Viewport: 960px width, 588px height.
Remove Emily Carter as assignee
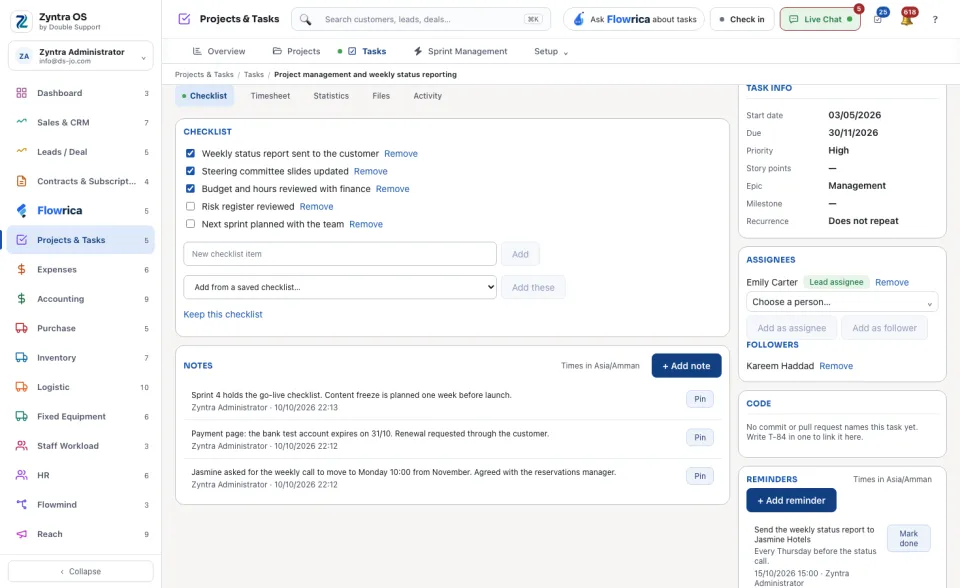tap(891, 282)
